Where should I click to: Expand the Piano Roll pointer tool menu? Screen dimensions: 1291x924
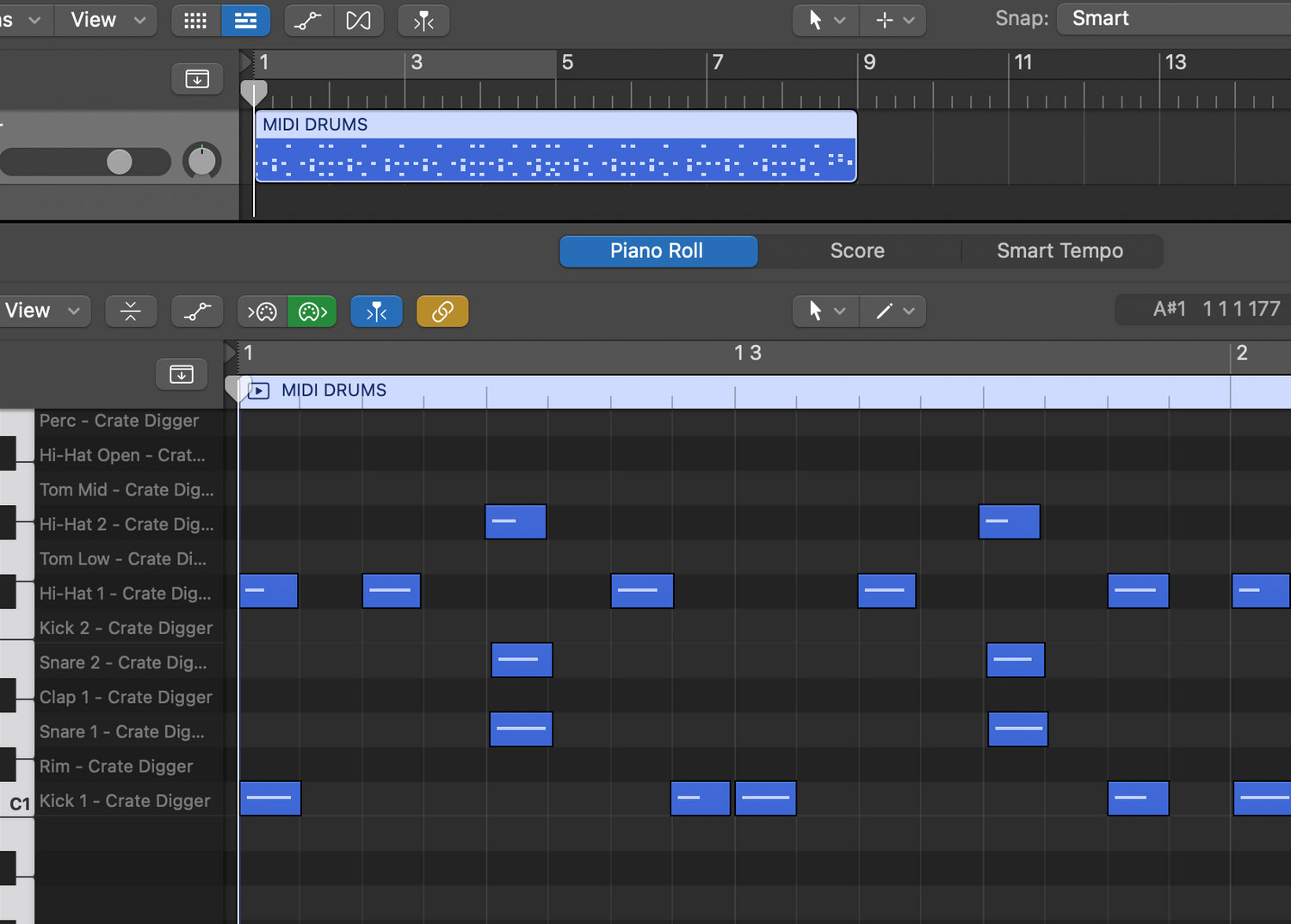coord(824,311)
